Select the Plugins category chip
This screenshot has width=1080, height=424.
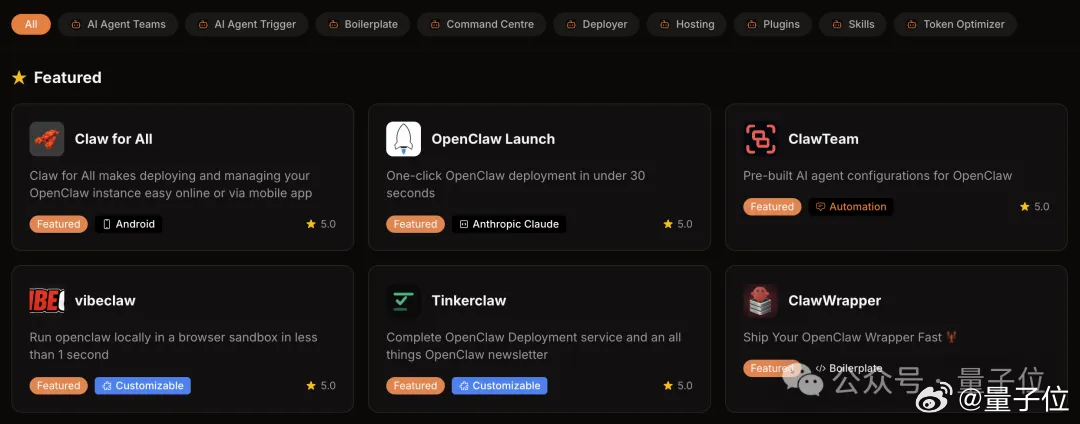[x=773, y=24]
